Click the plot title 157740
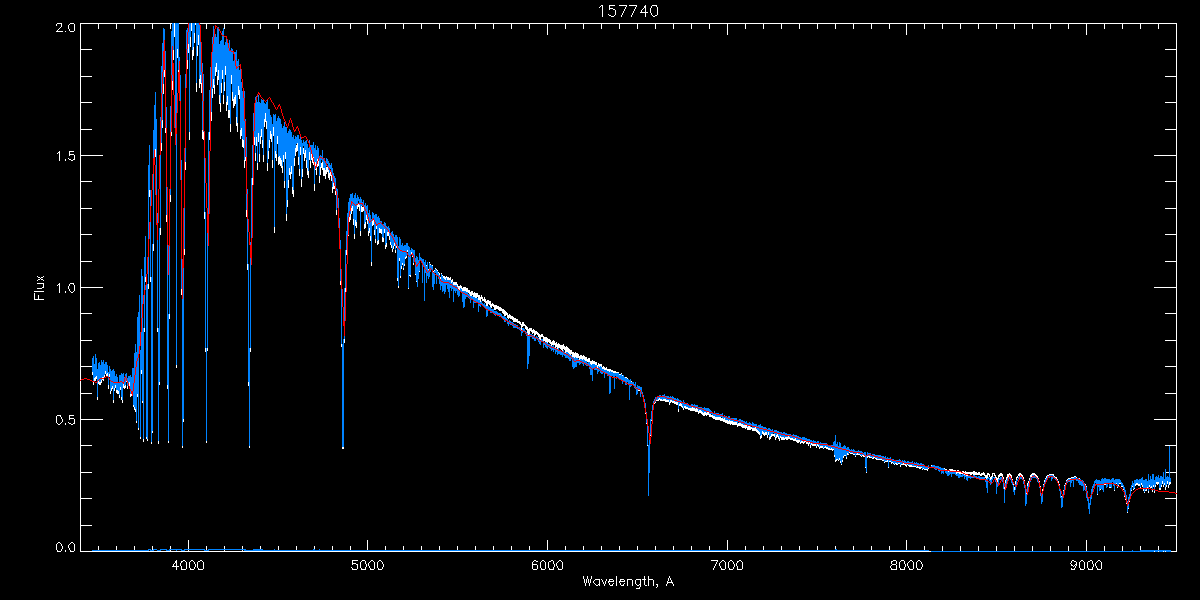Screen dimensions: 1200x600 tap(629, 10)
